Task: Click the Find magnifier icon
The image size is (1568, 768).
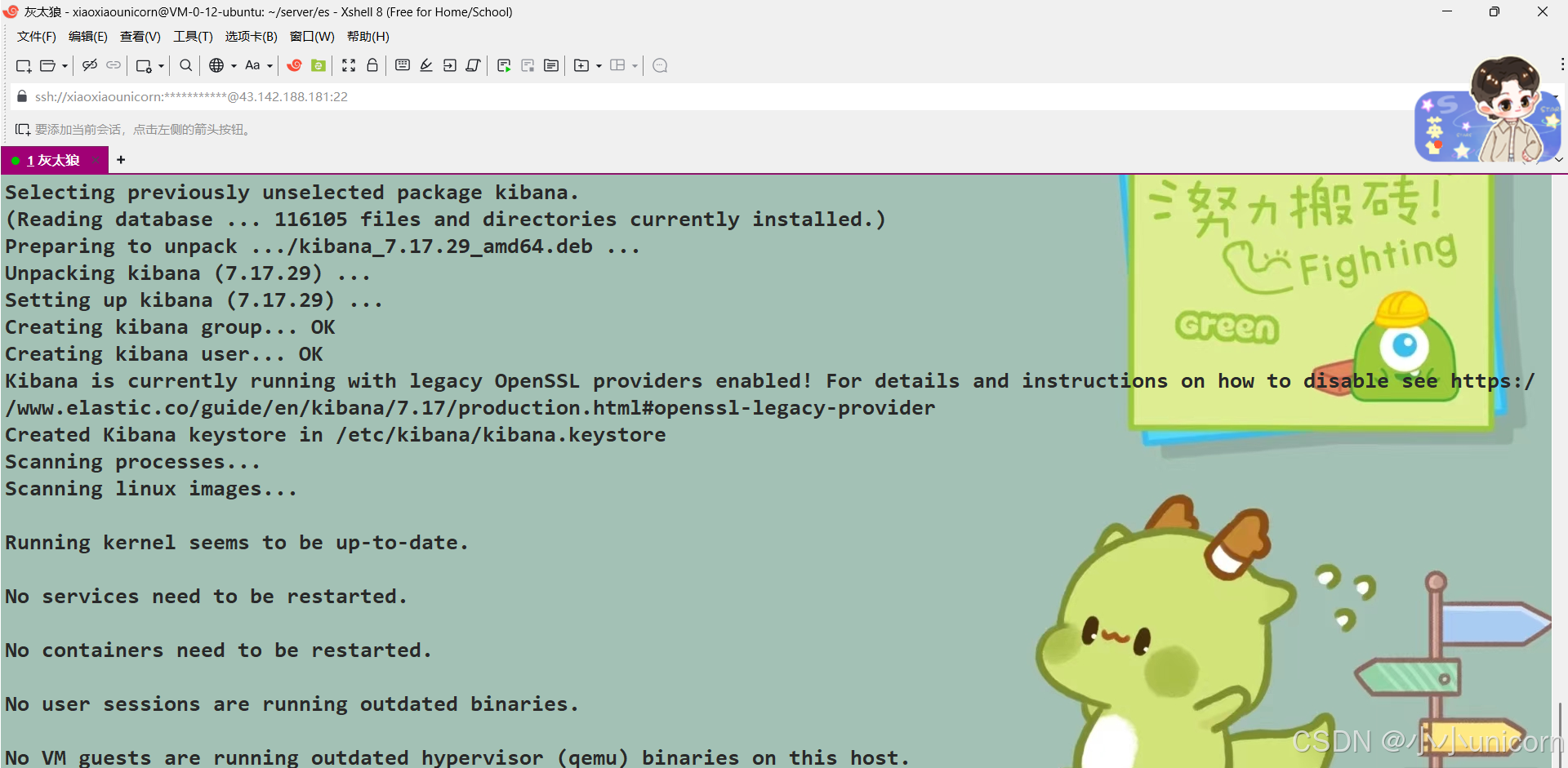Action: click(x=186, y=65)
